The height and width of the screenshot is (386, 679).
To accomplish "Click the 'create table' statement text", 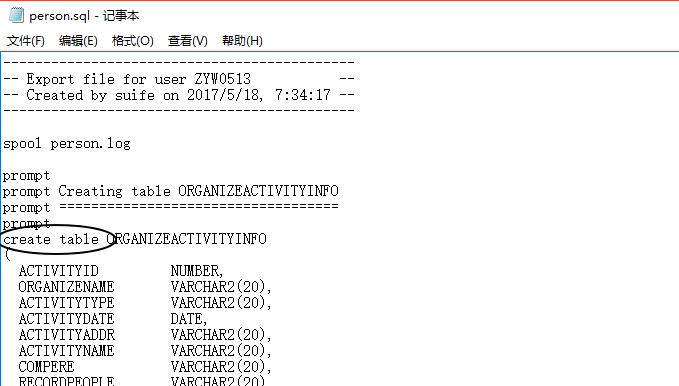I will pos(51,239).
